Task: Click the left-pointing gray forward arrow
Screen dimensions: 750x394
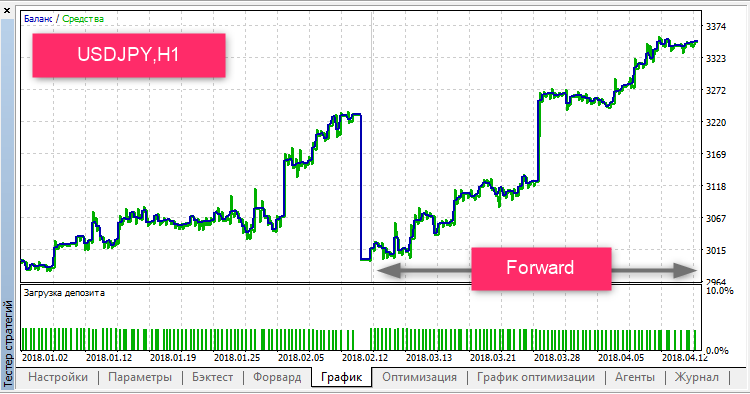Action: pyautogui.click(x=424, y=271)
